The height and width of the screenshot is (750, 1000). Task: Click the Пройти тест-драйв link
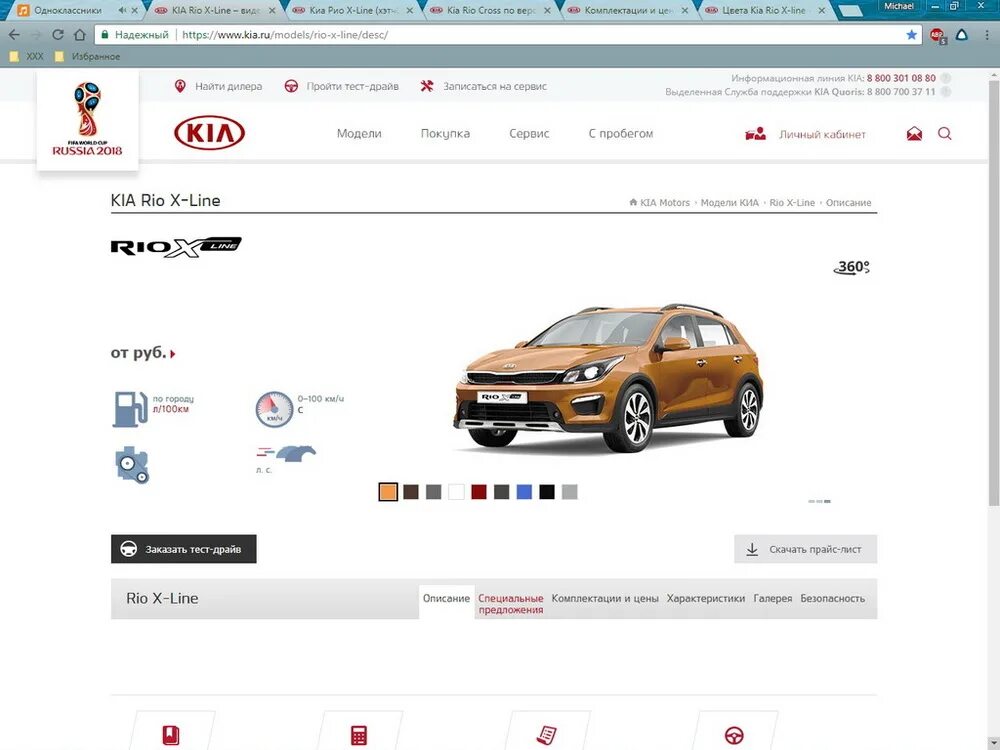352,86
